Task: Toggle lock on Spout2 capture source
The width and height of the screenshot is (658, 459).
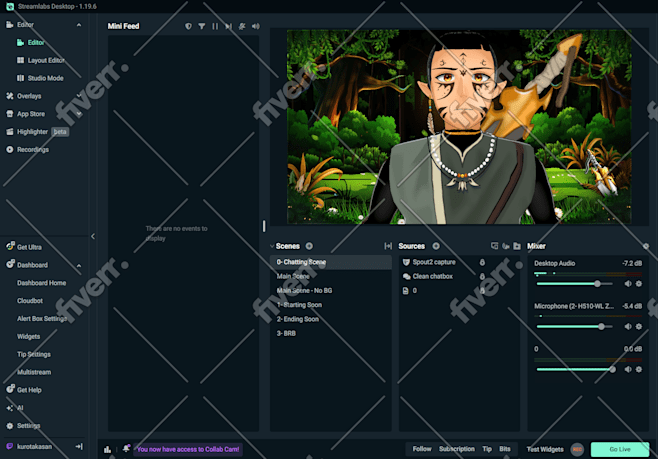Action: pyautogui.click(x=482, y=262)
